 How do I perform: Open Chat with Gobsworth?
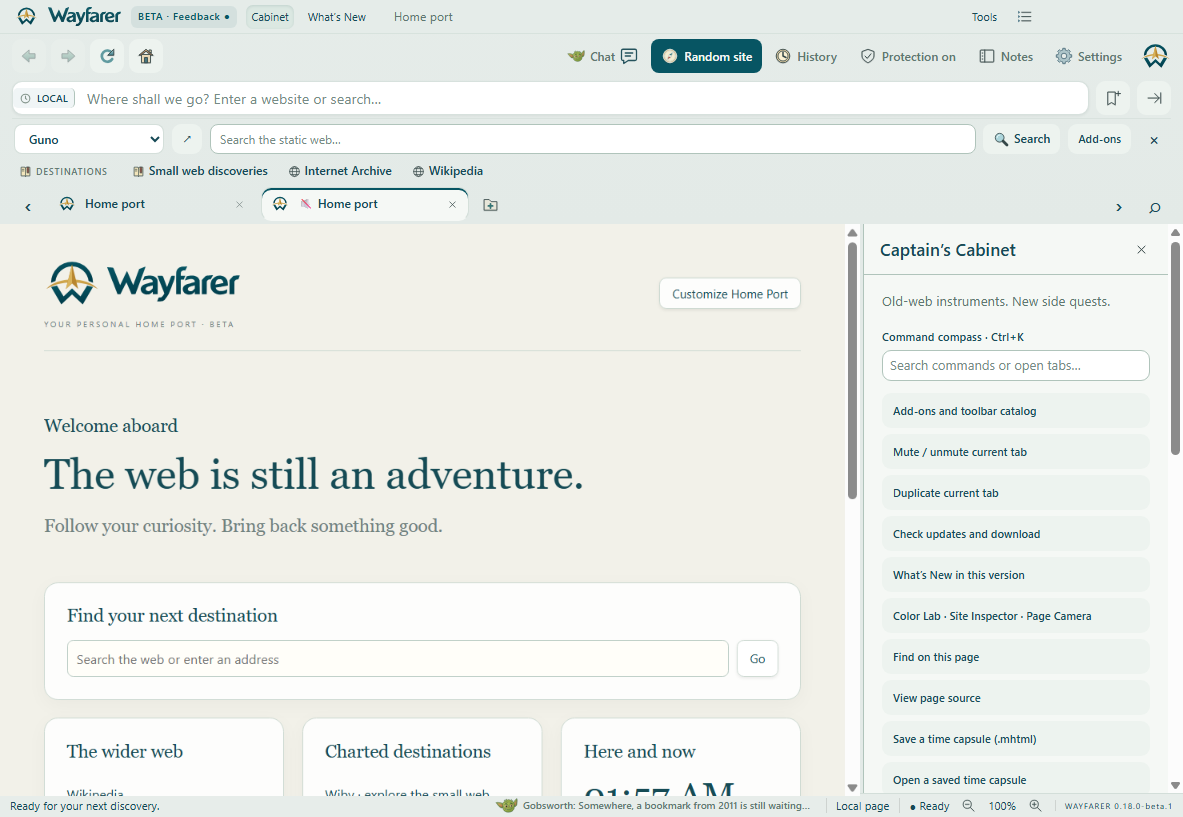[x=603, y=57]
